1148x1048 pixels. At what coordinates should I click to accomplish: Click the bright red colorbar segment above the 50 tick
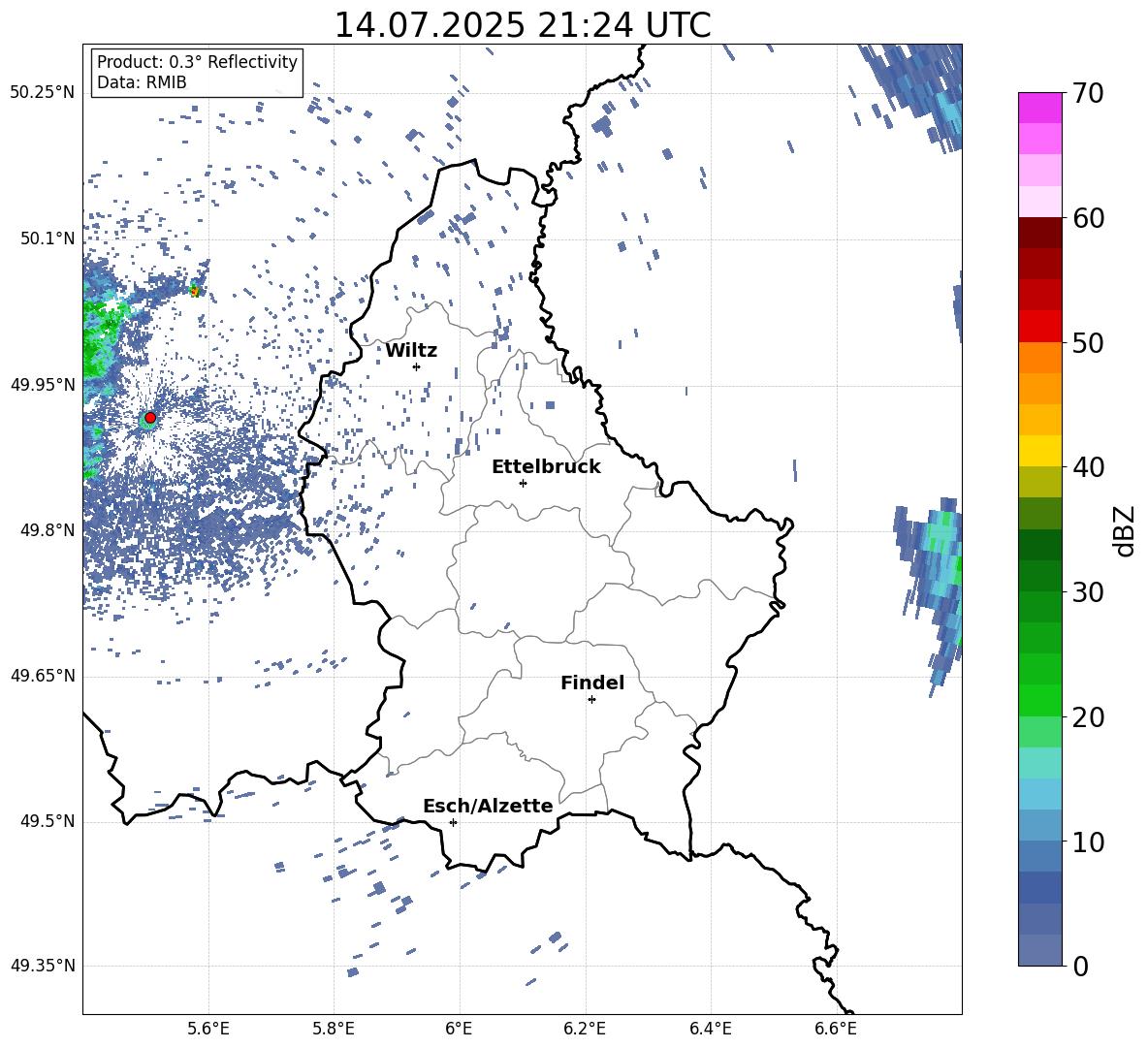tap(1039, 327)
